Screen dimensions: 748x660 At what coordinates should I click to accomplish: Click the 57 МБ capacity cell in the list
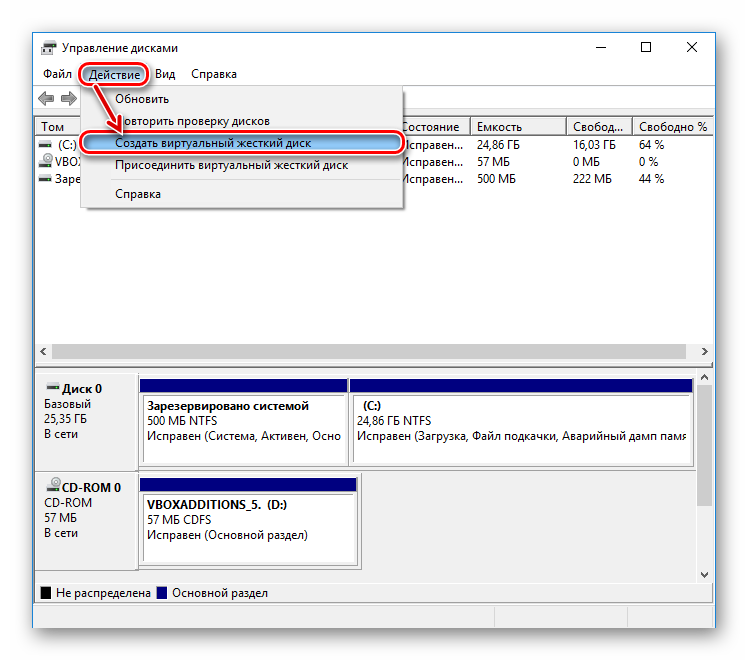click(x=493, y=162)
